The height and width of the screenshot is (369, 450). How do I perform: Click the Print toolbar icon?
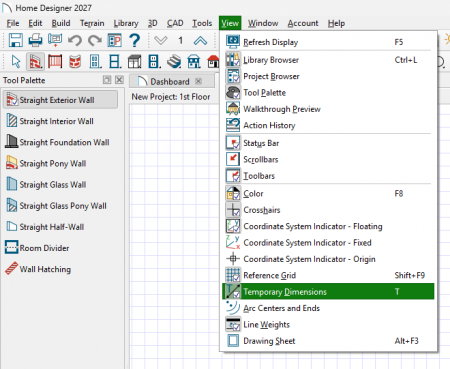click(x=35, y=41)
